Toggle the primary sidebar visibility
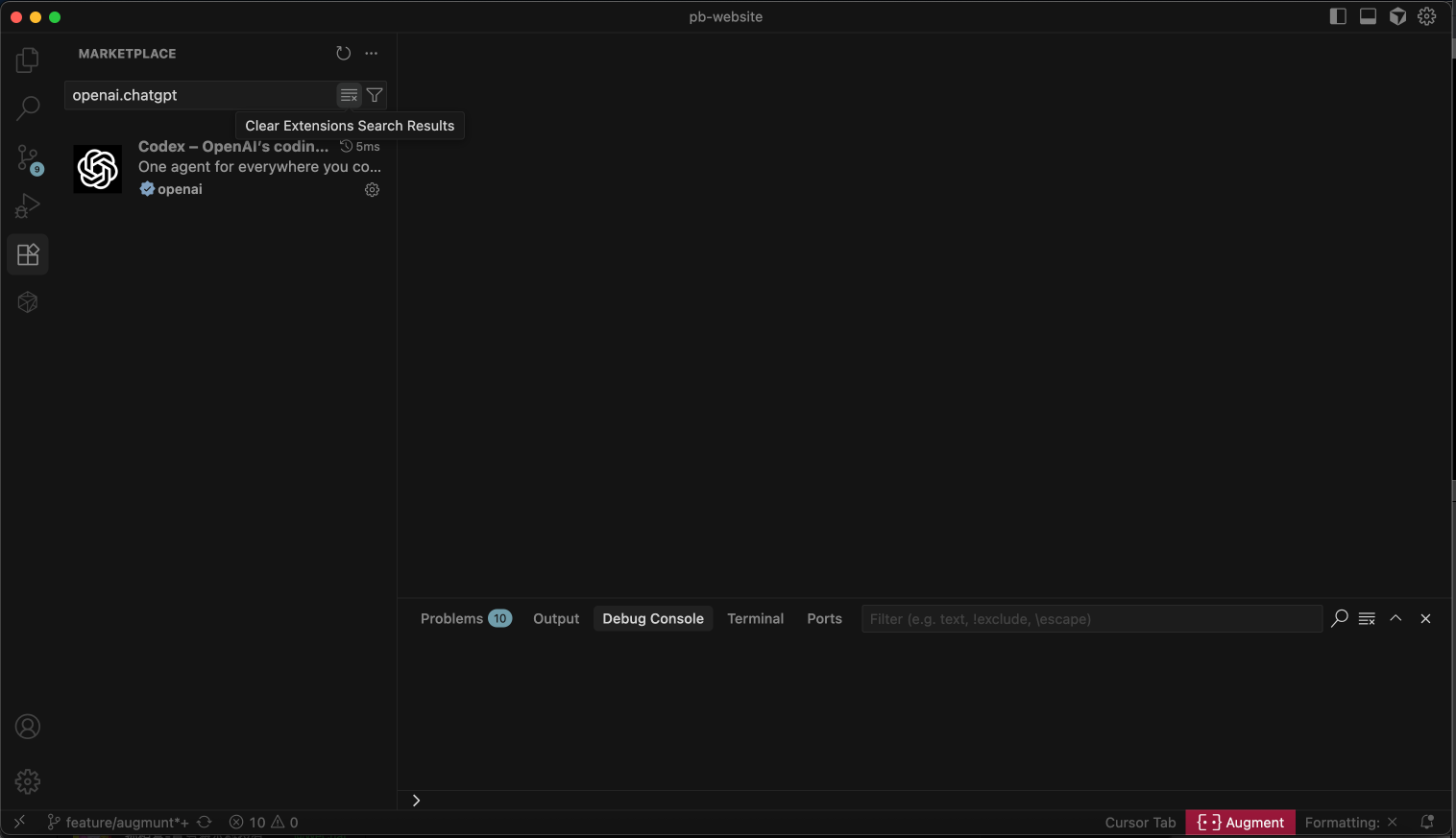Screen dimensions: 1456x838 [x=1338, y=16]
